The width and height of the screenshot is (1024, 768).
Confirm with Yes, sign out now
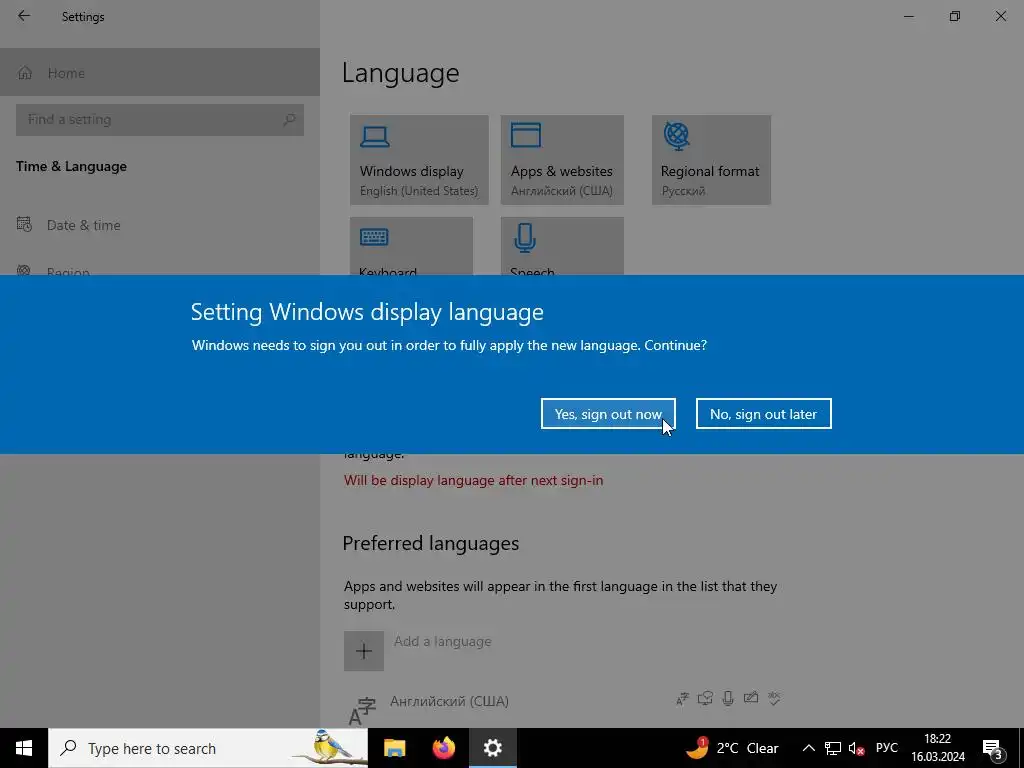608,413
